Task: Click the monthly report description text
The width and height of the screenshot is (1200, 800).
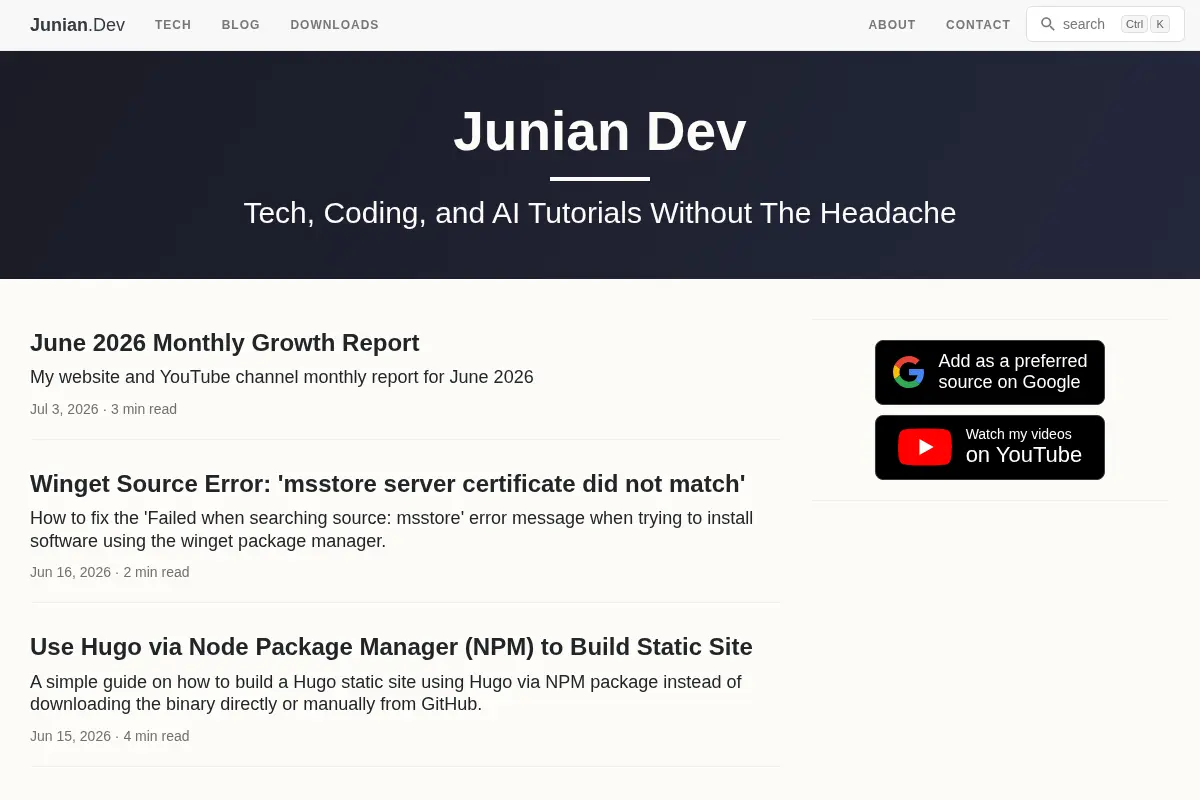Action: click(x=282, y=377)
